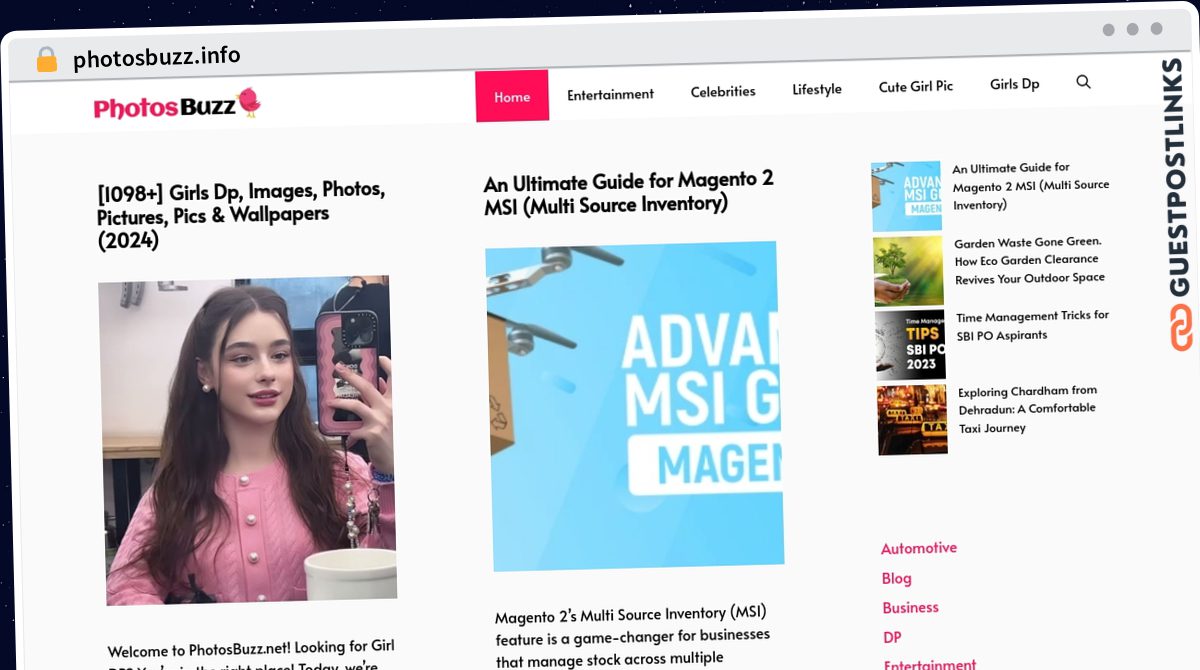Open the pink-sweater girl selfie featured image
1200x670 pixels.
(248, 440)
